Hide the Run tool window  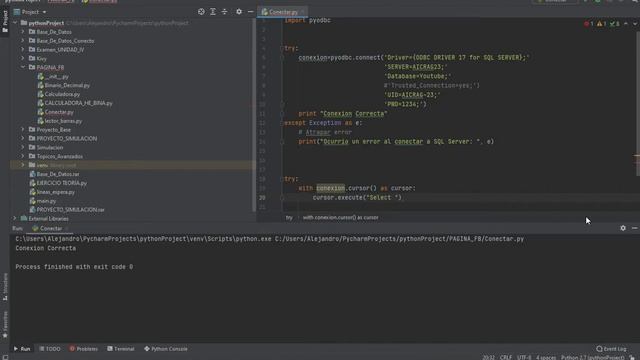click(635, 228)
